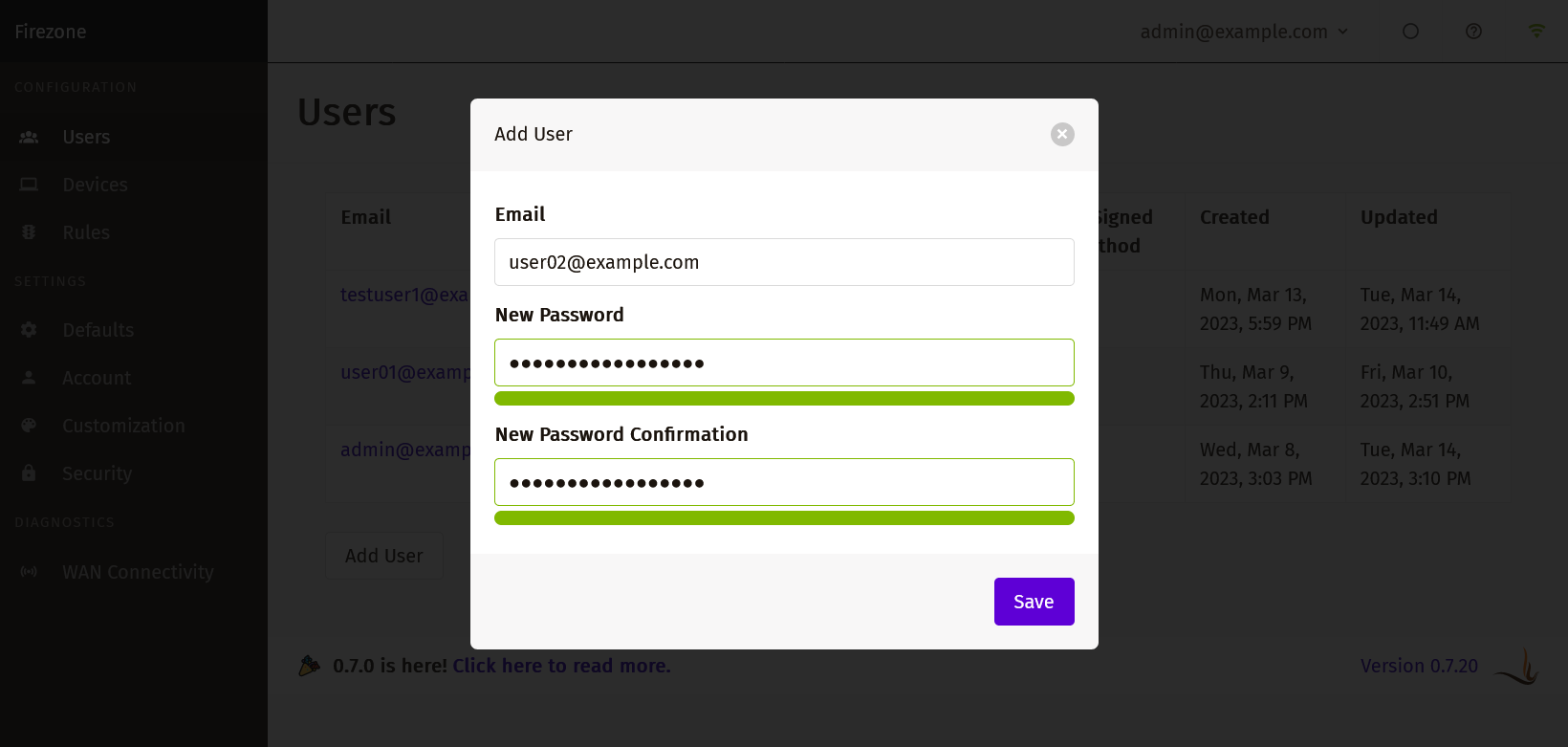This screenshot has width=1568, height=747.
Task: Save the new user
Action: [x=1034, y=602]
